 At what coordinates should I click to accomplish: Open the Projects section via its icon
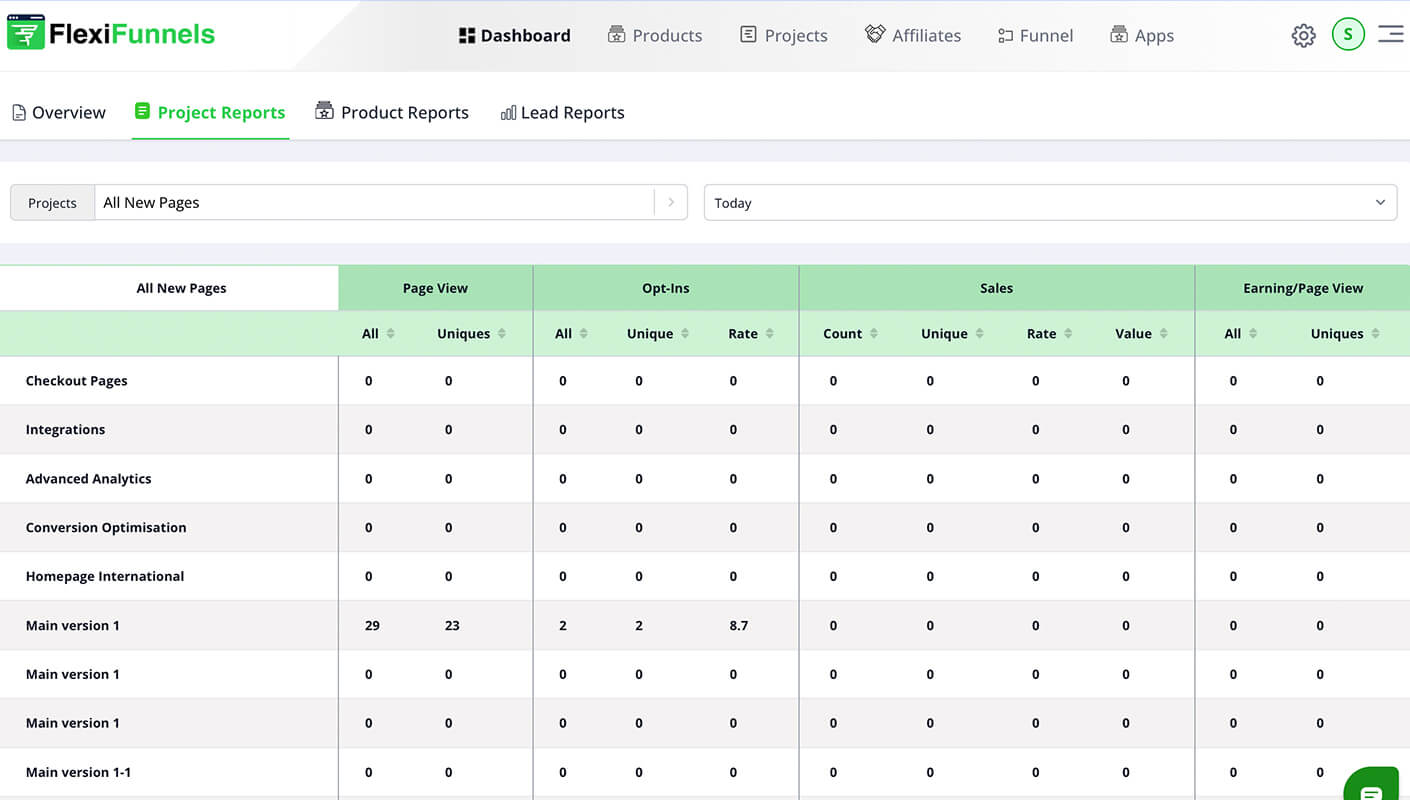point(749,34)
